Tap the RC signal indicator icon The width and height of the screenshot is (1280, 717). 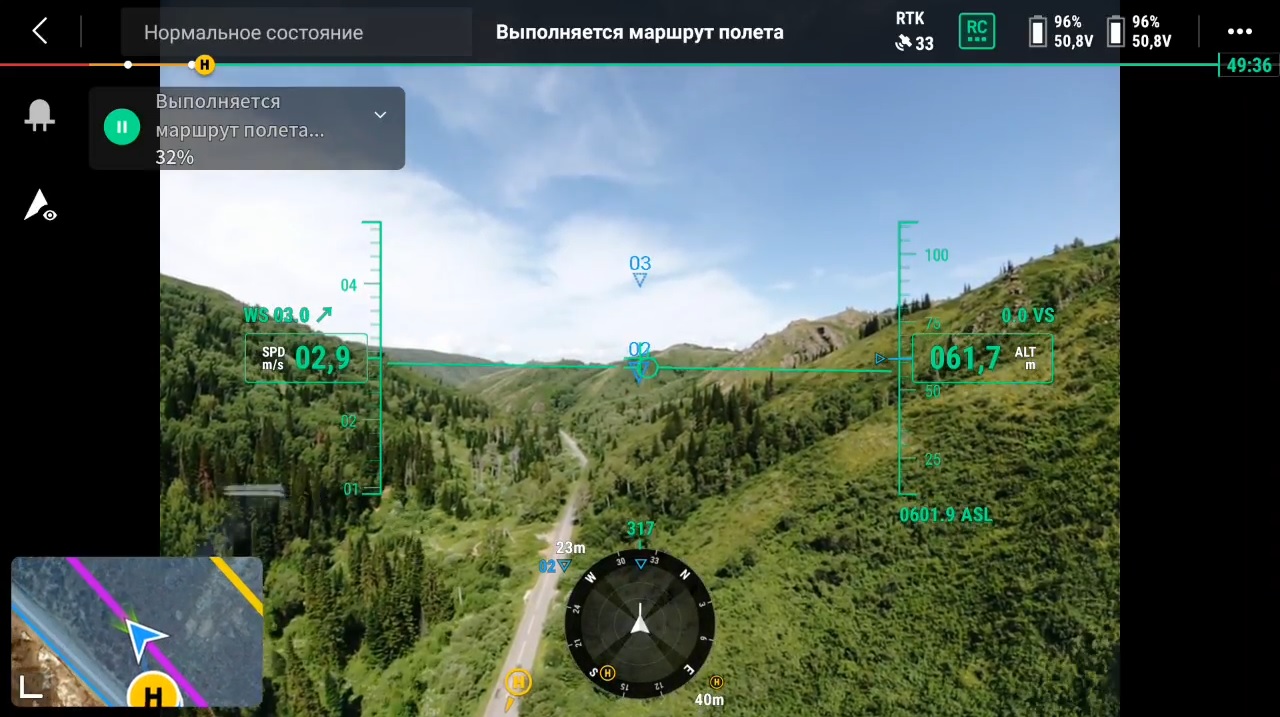(977, 31)
